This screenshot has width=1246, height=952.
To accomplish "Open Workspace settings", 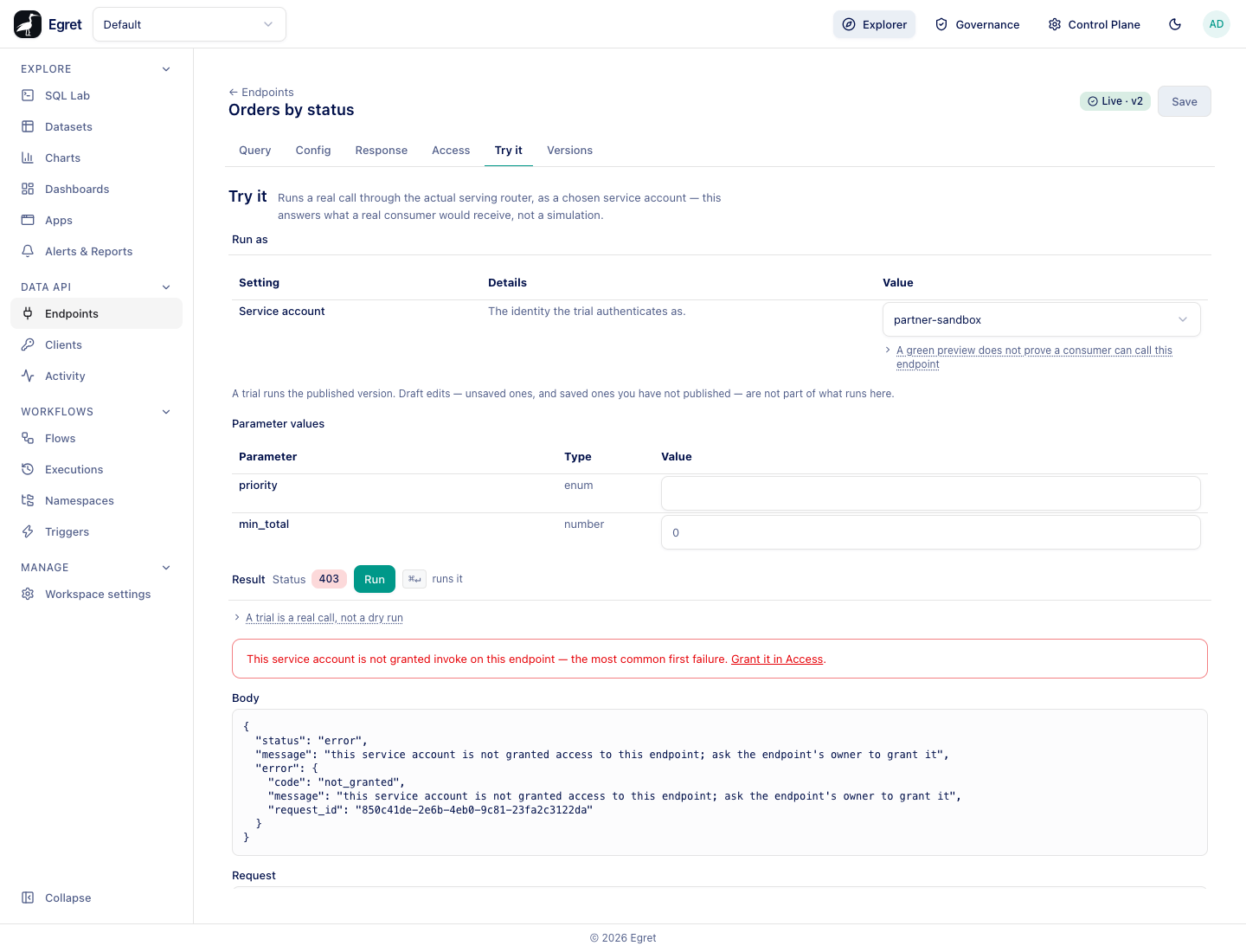I will point(96,594).
